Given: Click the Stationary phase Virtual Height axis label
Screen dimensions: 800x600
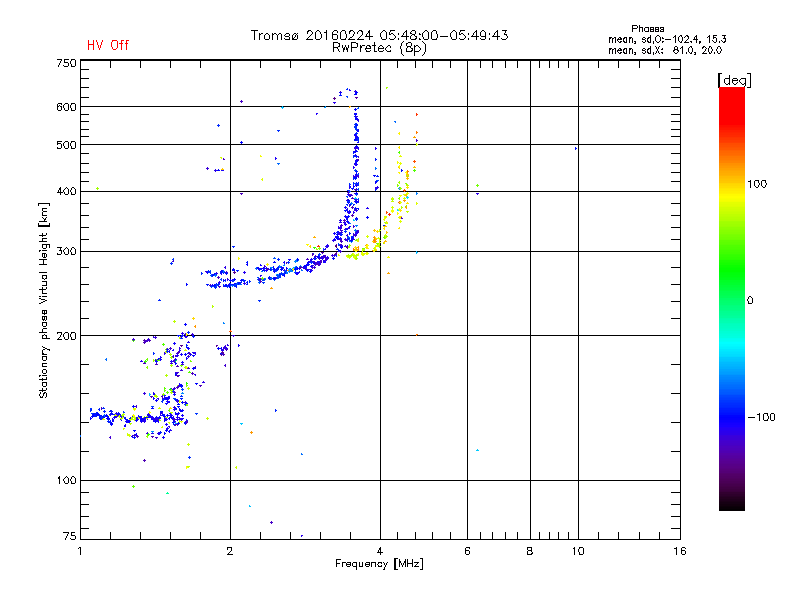Looking at the screenshot, I should tap(44, 301).
